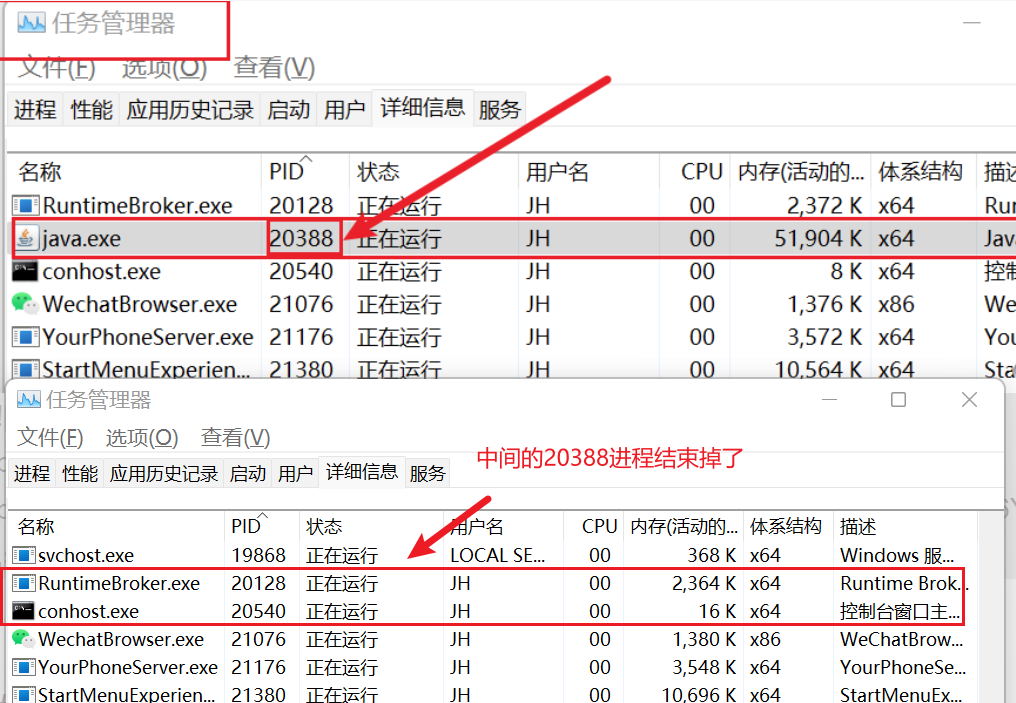Sort by 名称 column in lower window

[x=116, y=526]
